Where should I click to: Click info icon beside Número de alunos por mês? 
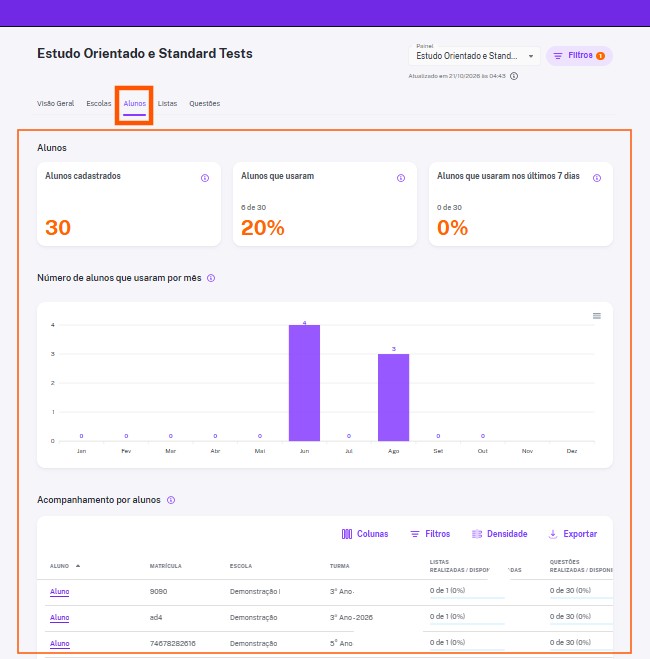[211, 278]
